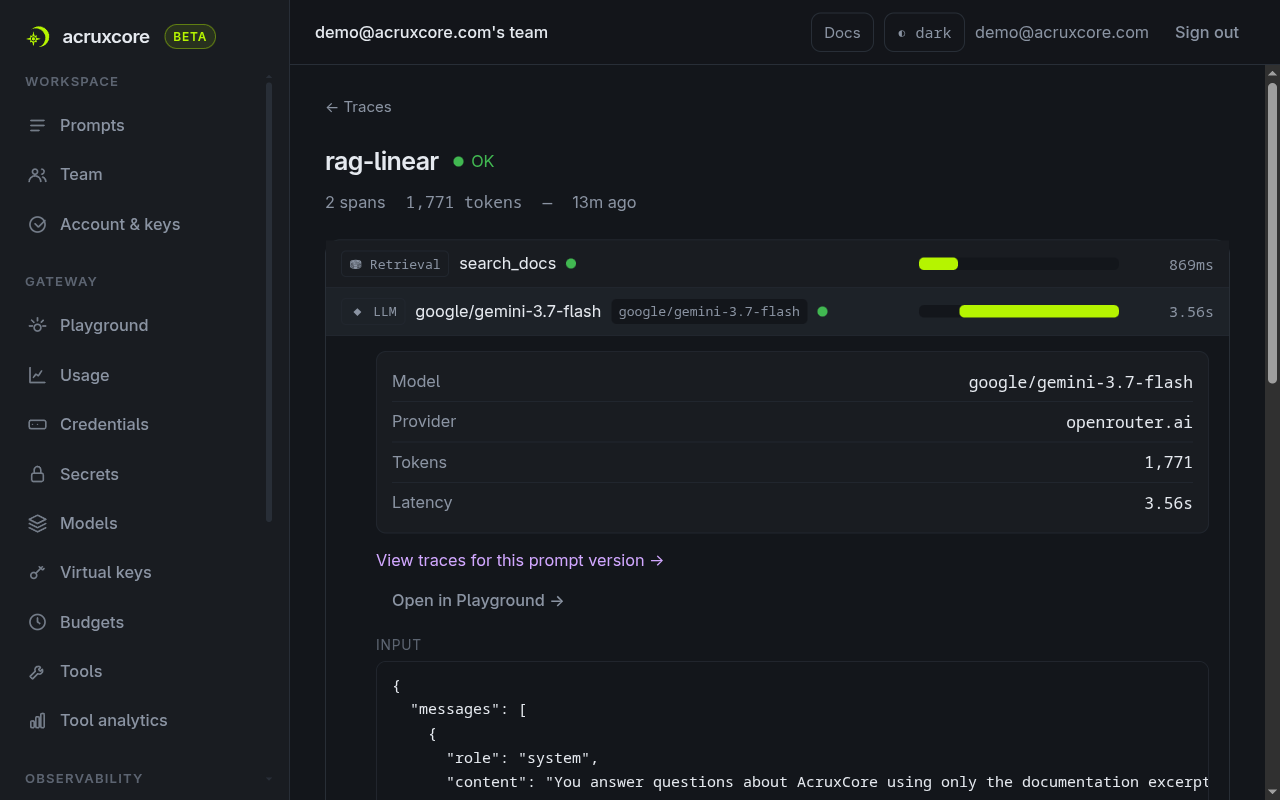Click Open in Playground link
Viewport: 1280px width, 800px height.
click(x=478, y=600)
